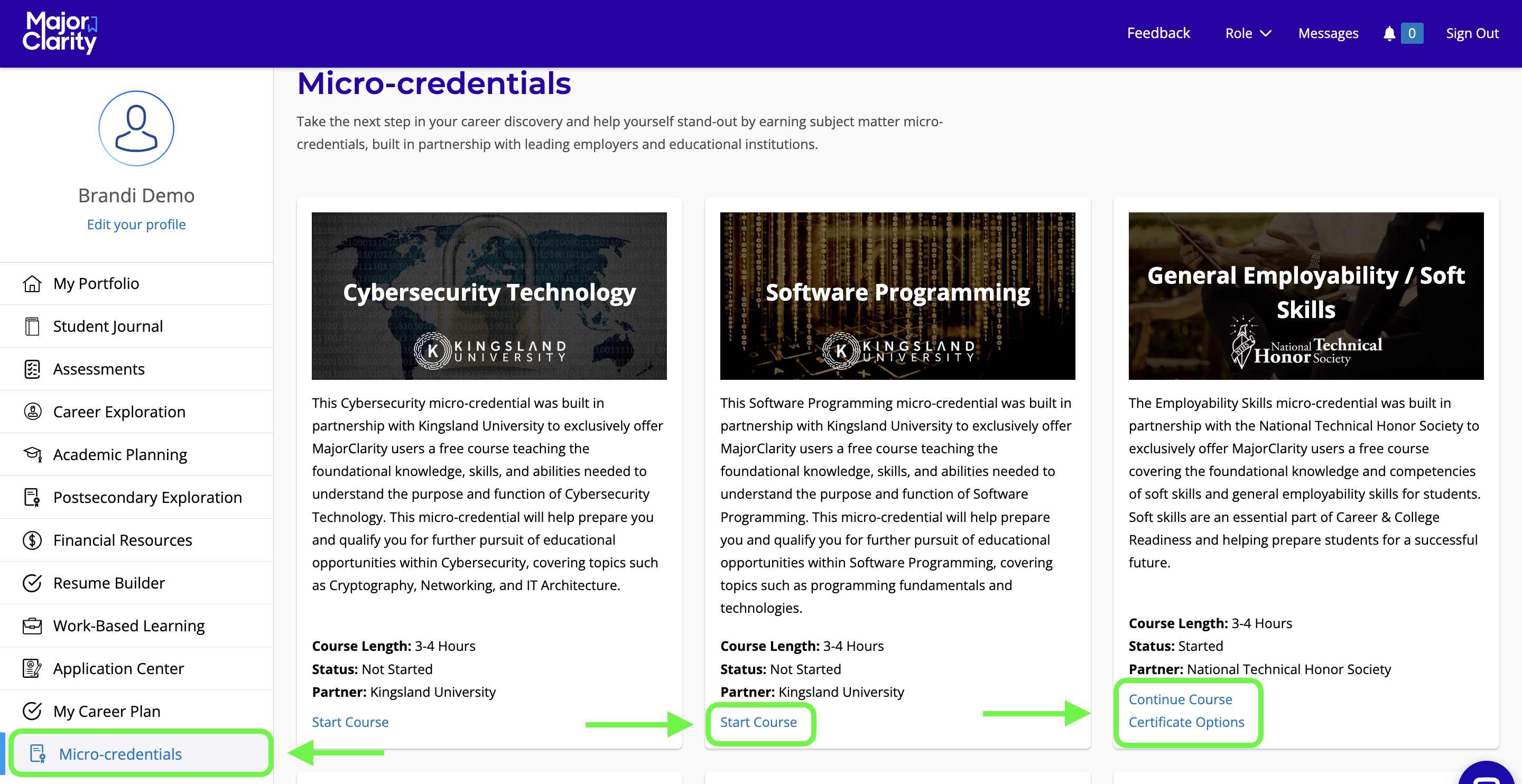Open Career Exploration in the sidebar
This screenshot has height=784, width=1522.
pyautogui.click(x=119, y=412)
